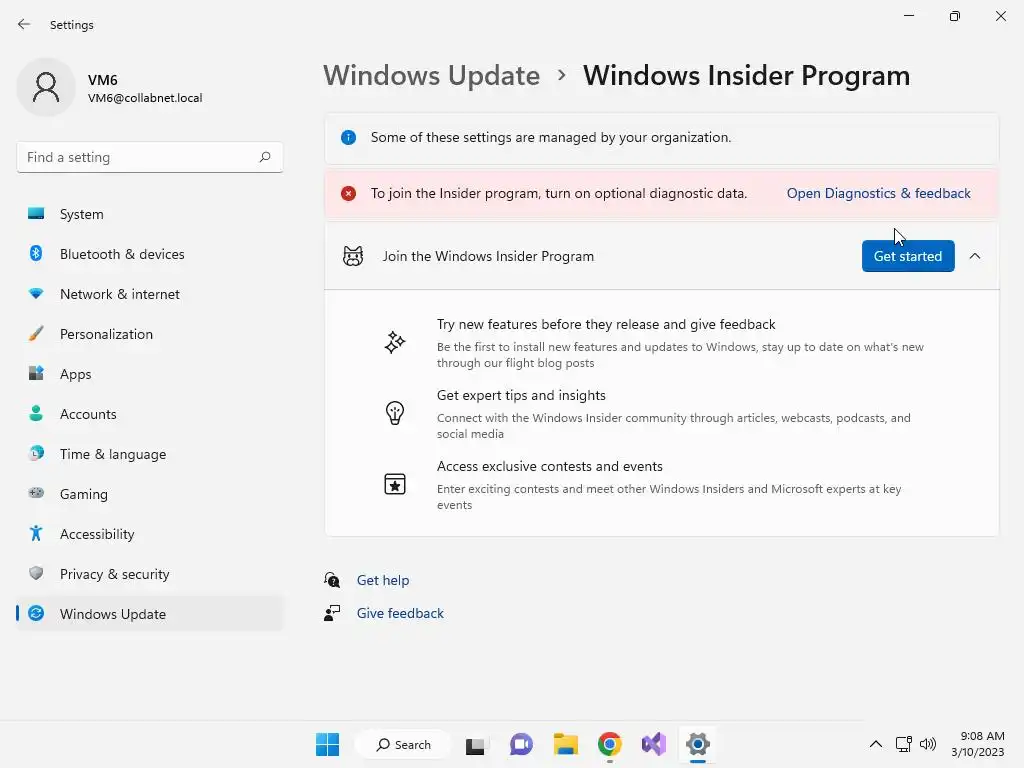Viewport: 1024px width, 768px height.
Task: Click the Get expert tips and insights heading
Action: click(521, 395)
